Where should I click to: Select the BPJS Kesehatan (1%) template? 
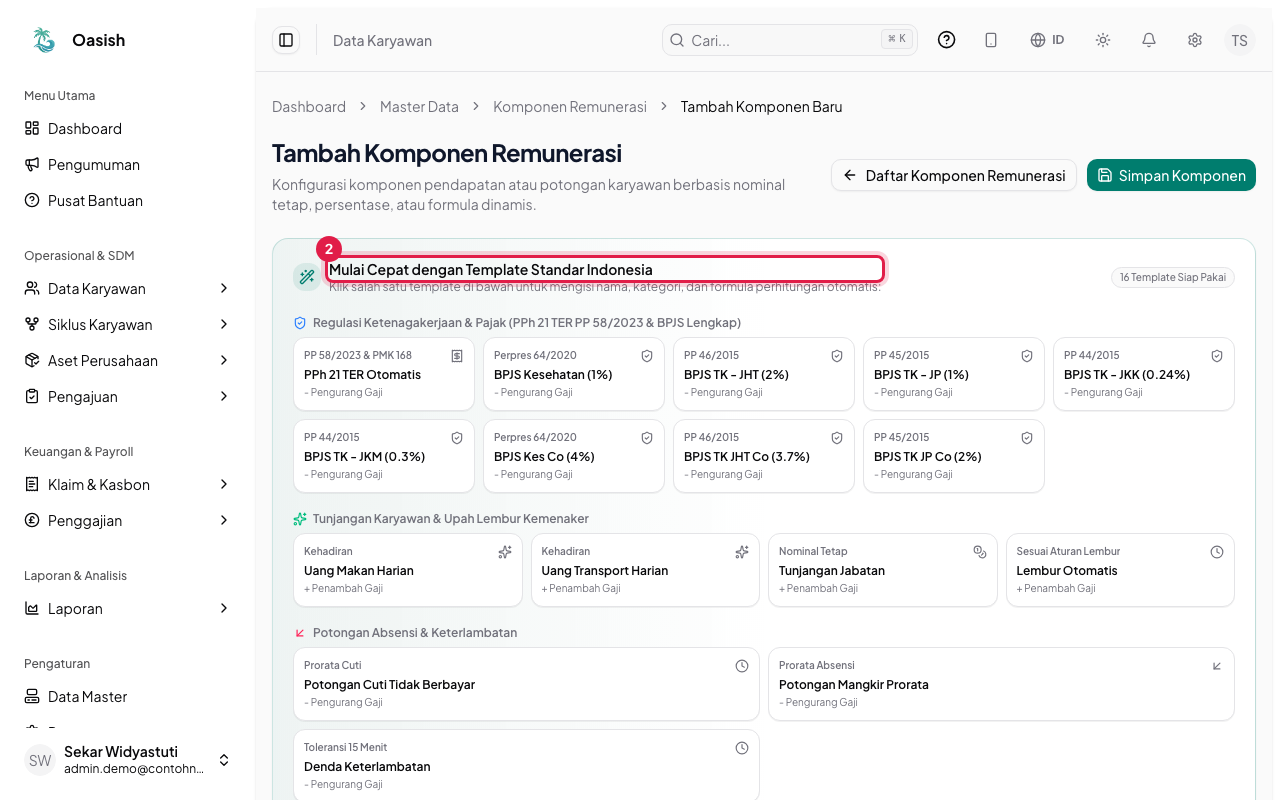pos(574,374)
